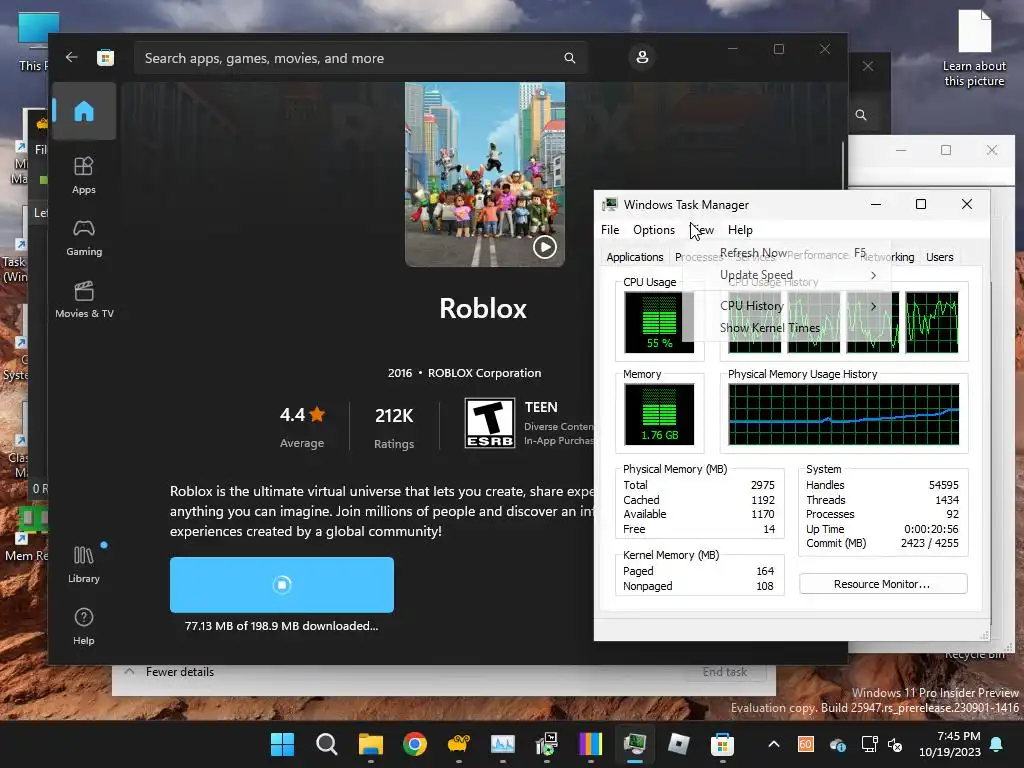Image resolution: width=1024 pixels, height=768 pixels.
Task: Click the 212K Ratings count
Action: [394, 428]
